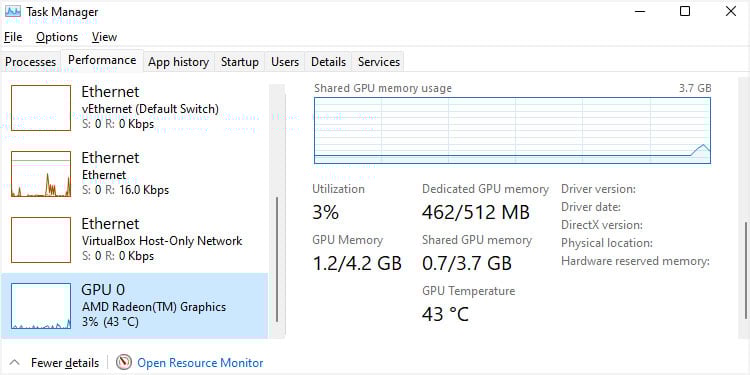The height and width of the screenshot is (375, 750).
Task: Maximize the Task Manager window
Action: [685, 11]
